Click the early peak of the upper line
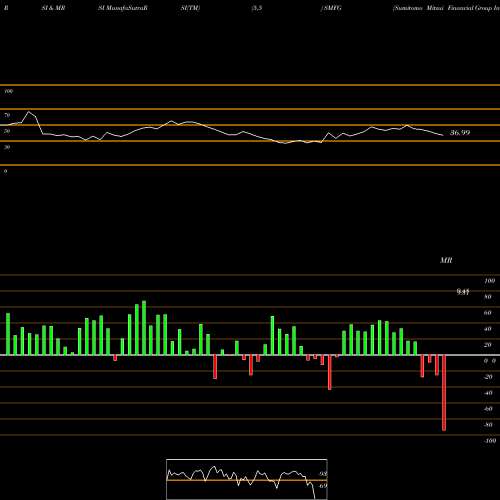The image size is (500, 500). 29,112
